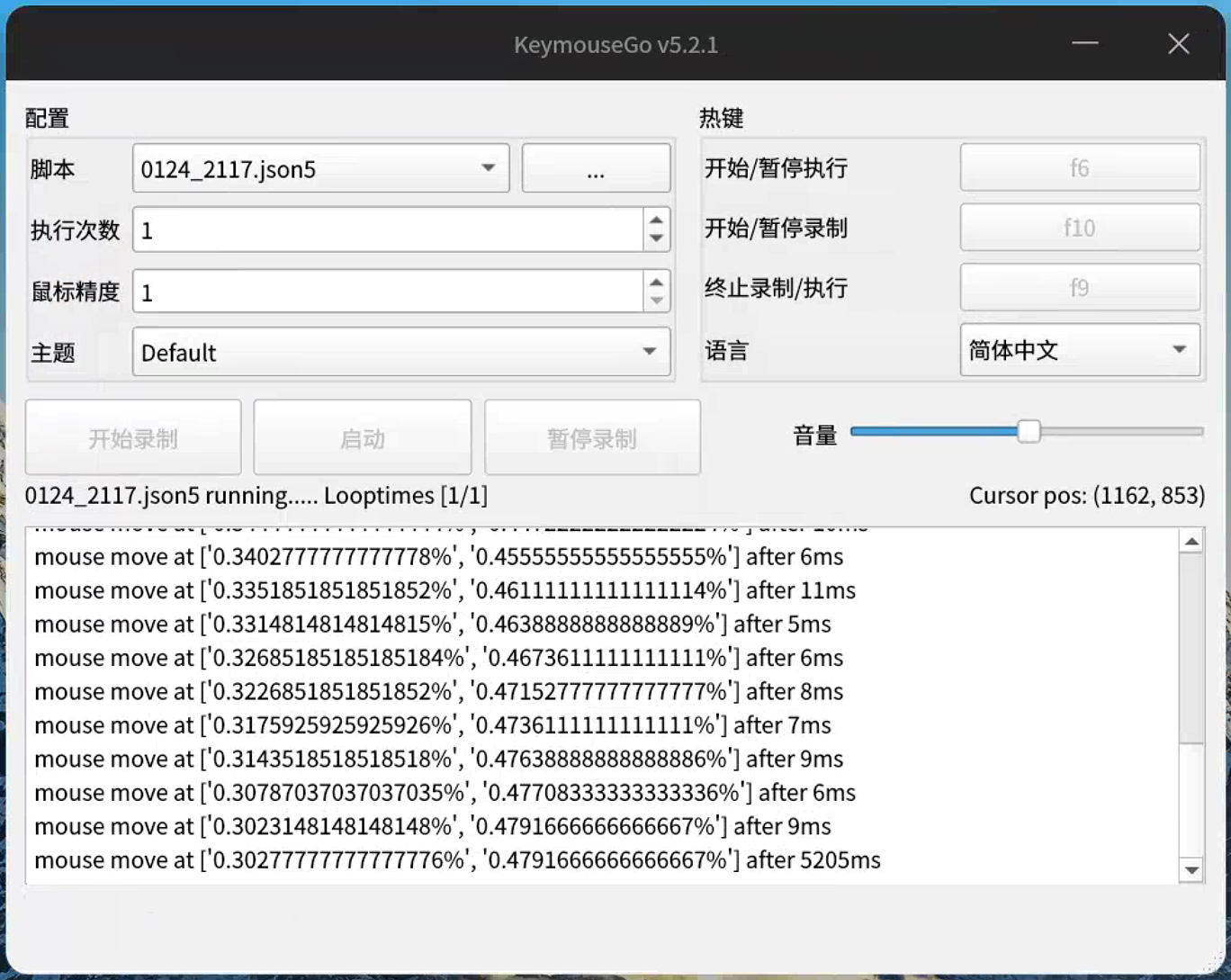This screenshot has width=1231, height=980.
Task: Click the log scrollbar up arrow
Action: 1191,542
